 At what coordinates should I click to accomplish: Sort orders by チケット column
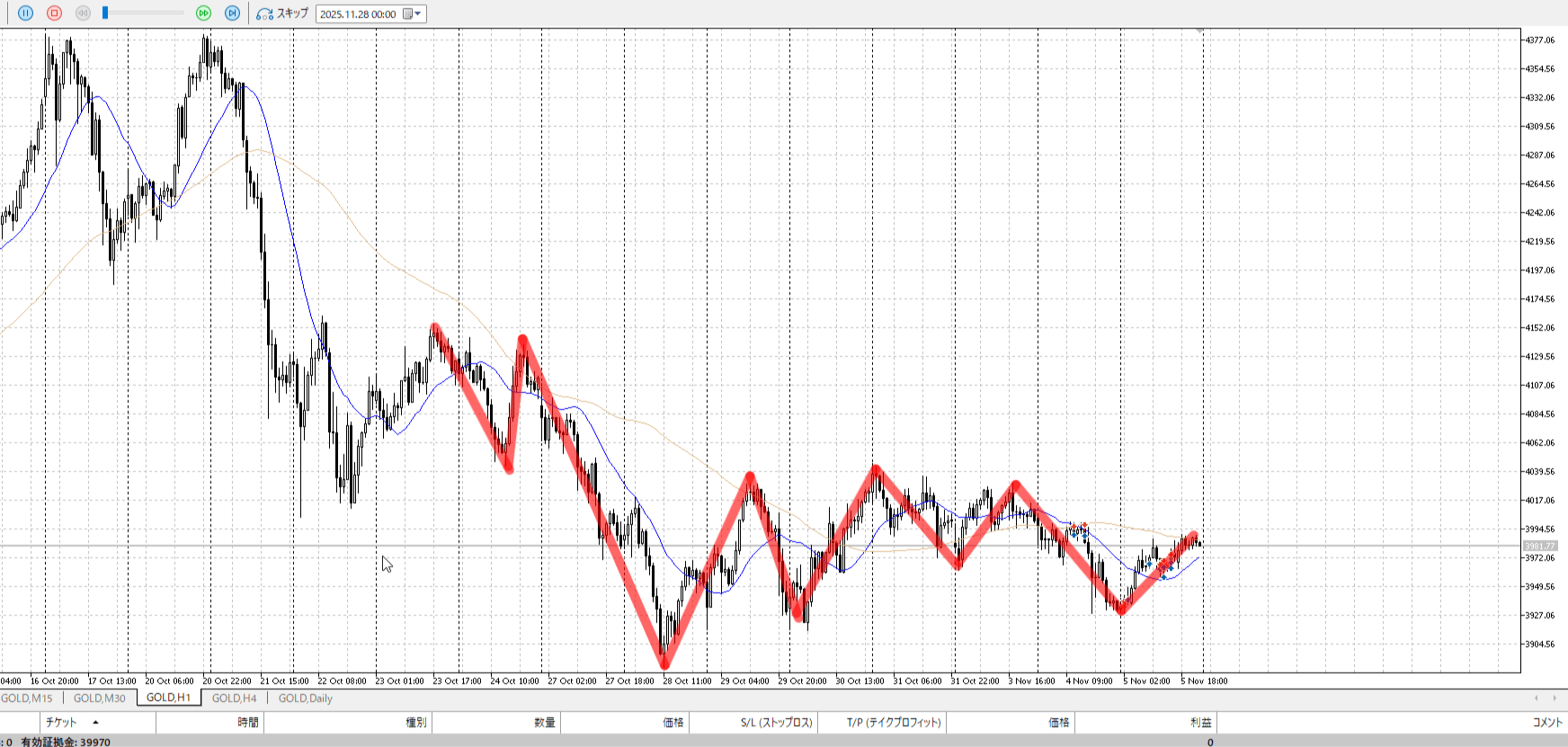pyautogui.click(x=62, y=723)
